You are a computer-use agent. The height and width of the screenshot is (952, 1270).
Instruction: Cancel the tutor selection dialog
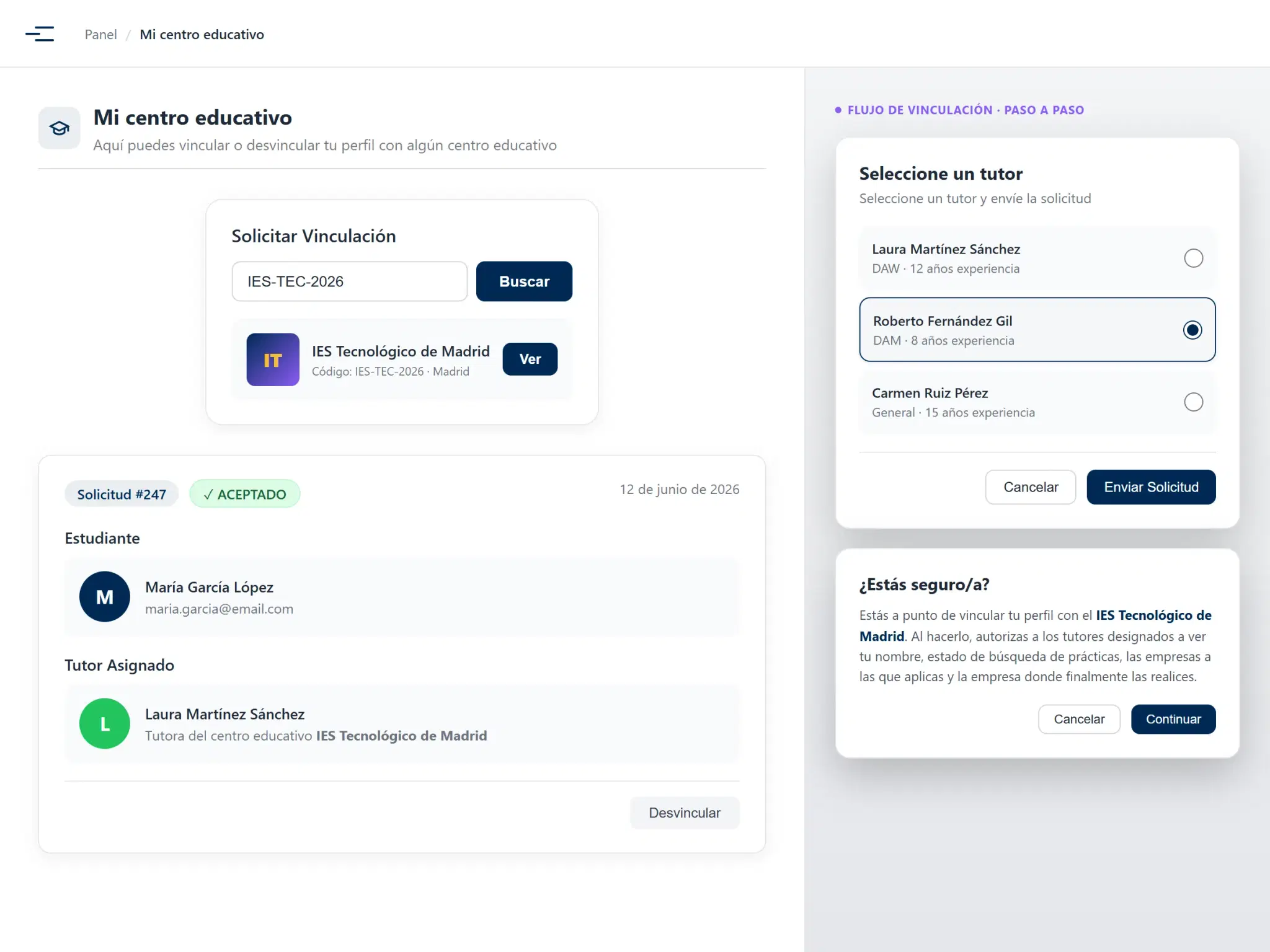tap(1031, 487)
